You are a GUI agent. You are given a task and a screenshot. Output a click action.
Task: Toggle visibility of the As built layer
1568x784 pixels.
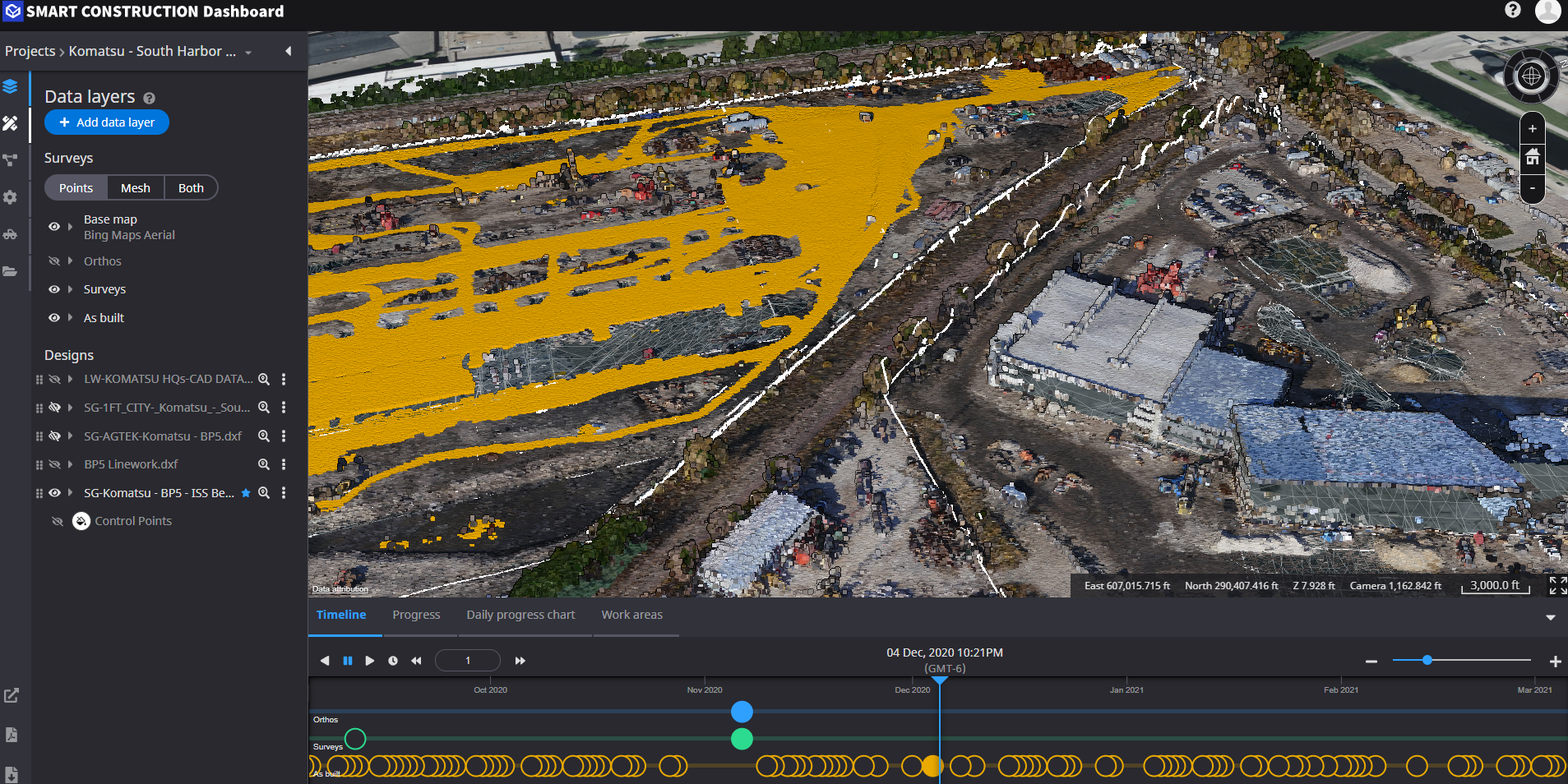pos(53,317)
